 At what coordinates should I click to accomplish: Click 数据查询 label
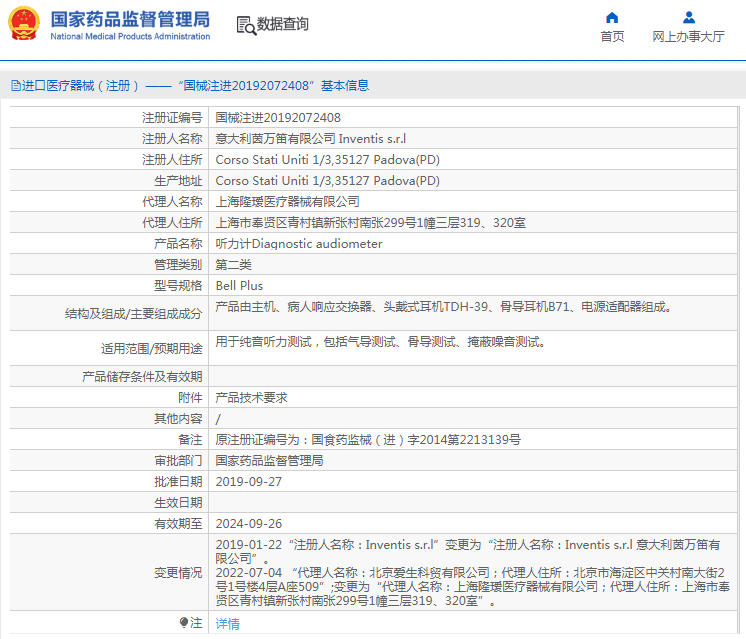point(283,24)
